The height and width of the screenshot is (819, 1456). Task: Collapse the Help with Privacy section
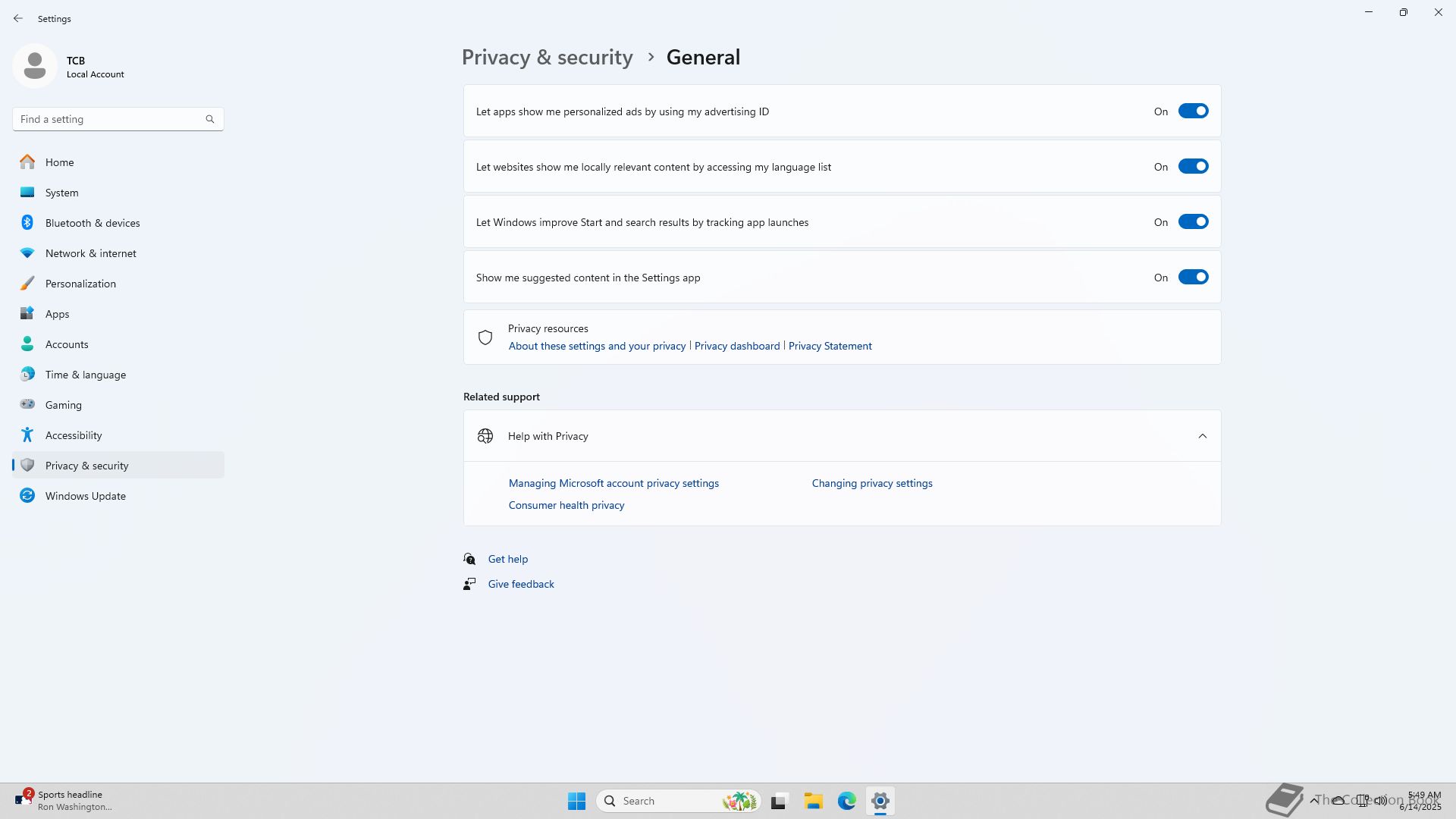(1202, 436)
